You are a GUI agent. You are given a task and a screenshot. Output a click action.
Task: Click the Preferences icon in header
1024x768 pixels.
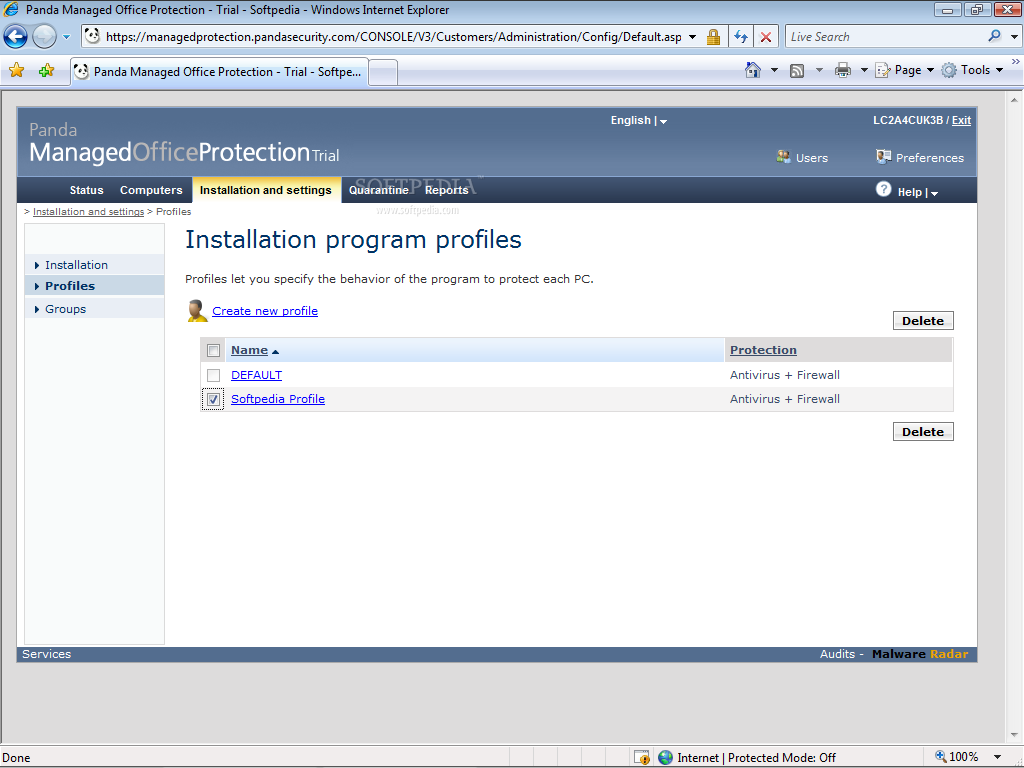click(884, 157)
